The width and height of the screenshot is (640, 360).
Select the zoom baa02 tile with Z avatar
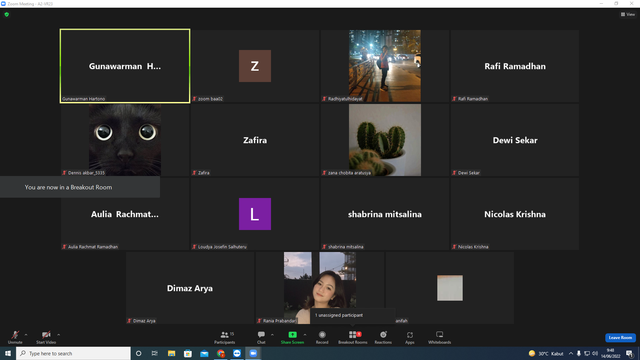coord(255,66)
